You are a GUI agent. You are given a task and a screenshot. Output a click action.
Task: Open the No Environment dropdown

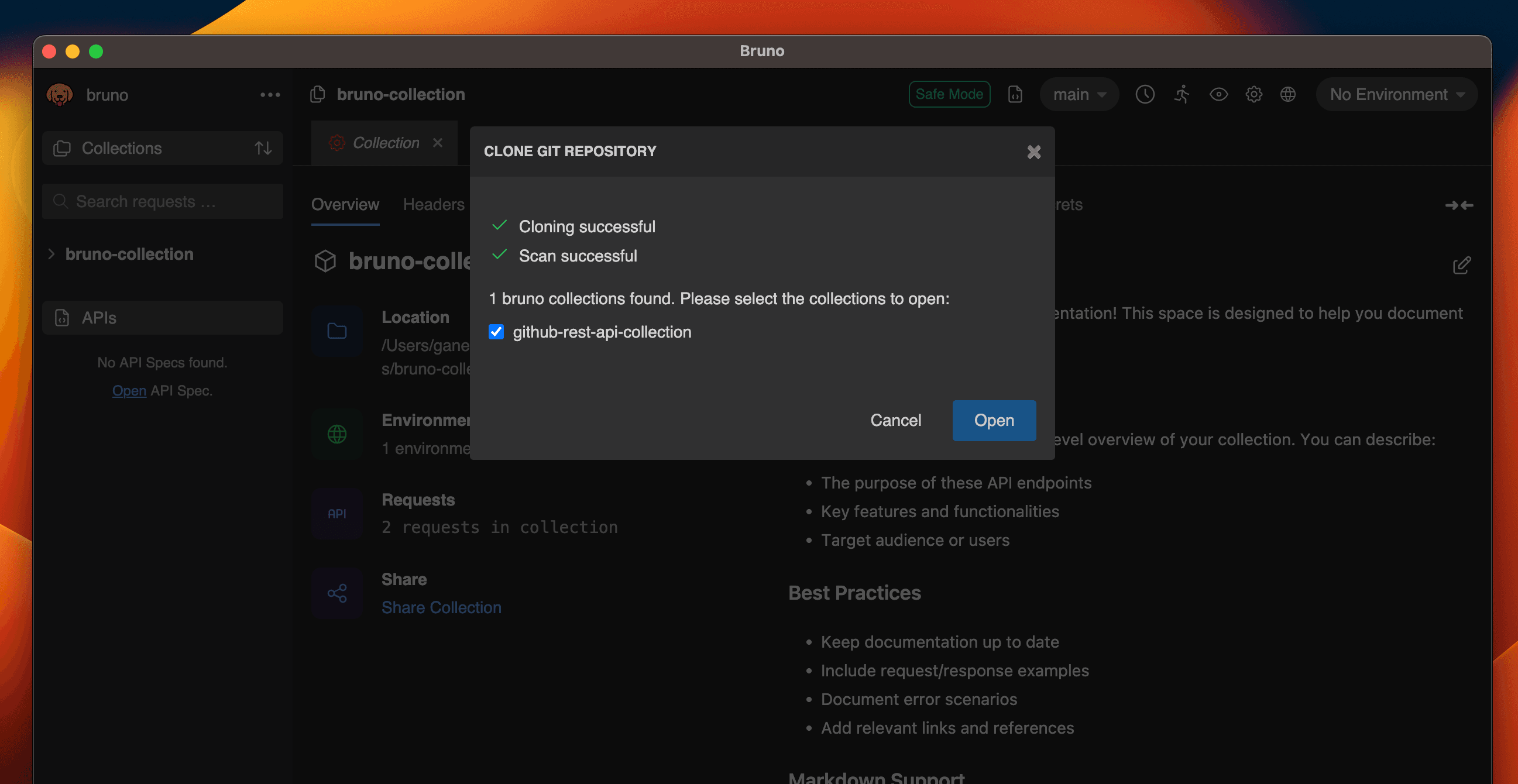[1396, 94]
